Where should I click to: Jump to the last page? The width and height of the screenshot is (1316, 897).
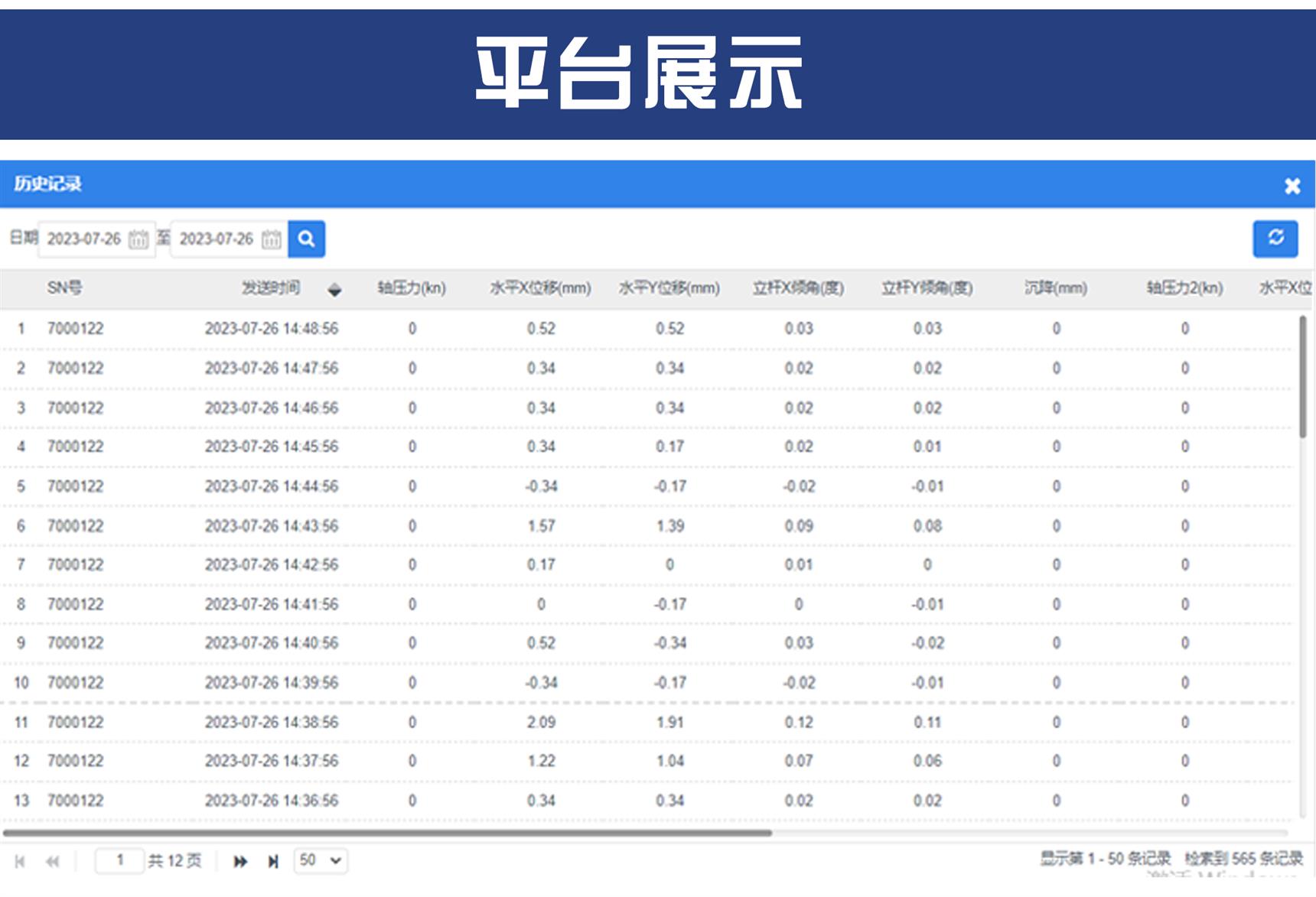click(273, 862)
